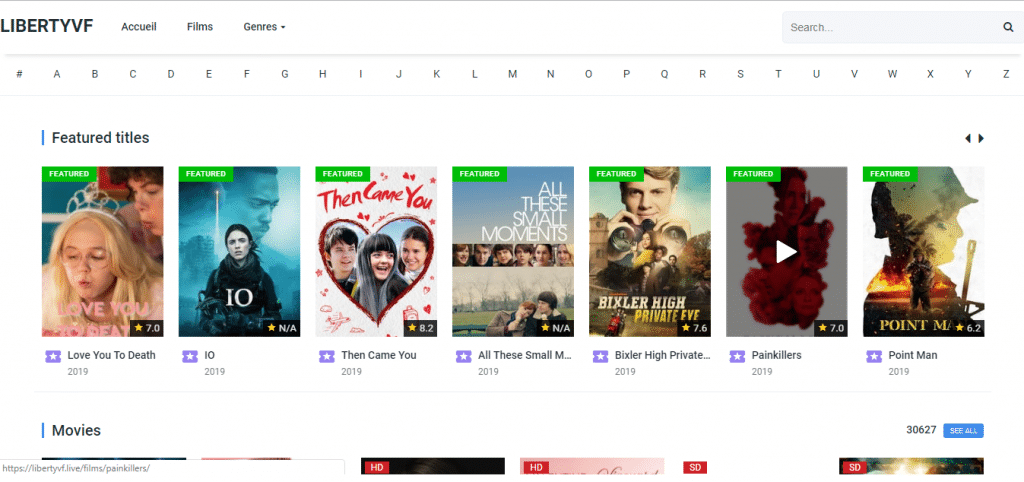
Task: Open the Love You To Death title link
Action: coord(112,355)
